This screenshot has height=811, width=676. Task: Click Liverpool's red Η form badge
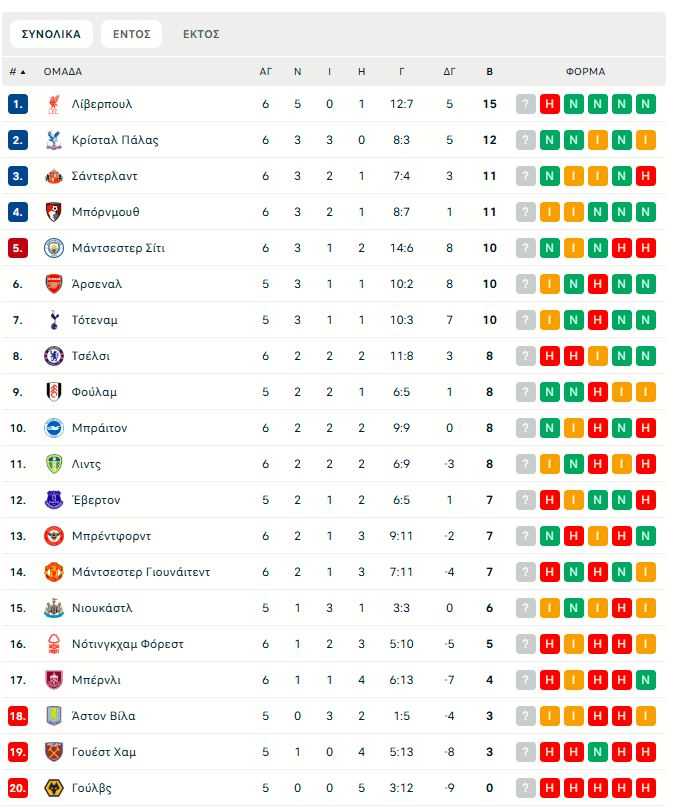click(550, 104)
